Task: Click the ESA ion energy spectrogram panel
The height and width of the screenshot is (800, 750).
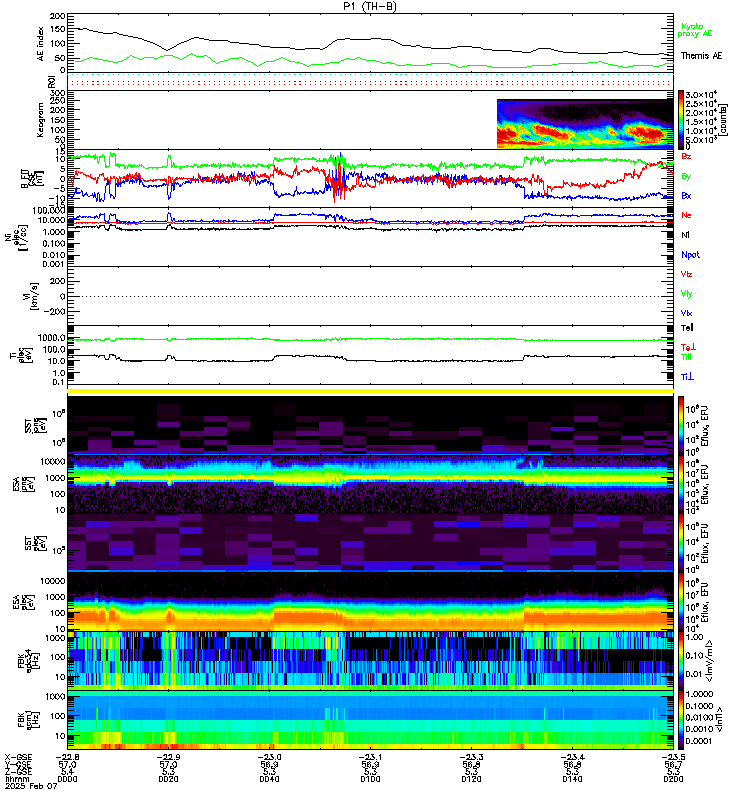Action: click(370, 485)
